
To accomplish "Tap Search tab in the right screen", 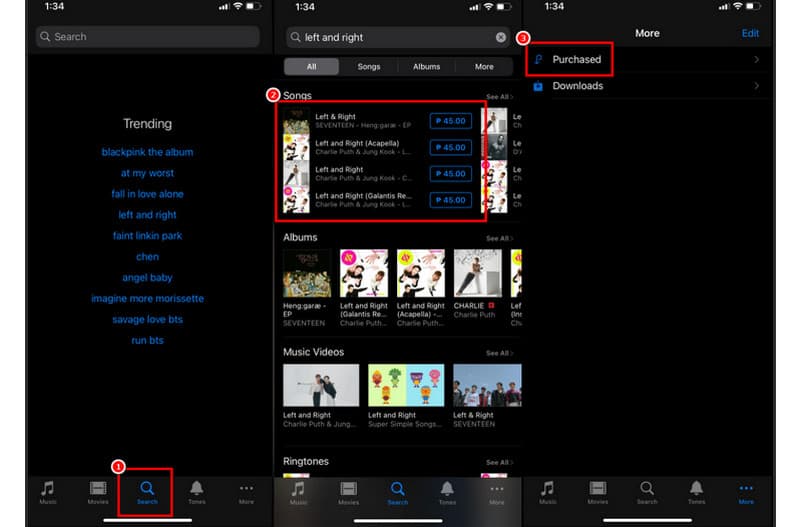I will (x=647, y=492).
